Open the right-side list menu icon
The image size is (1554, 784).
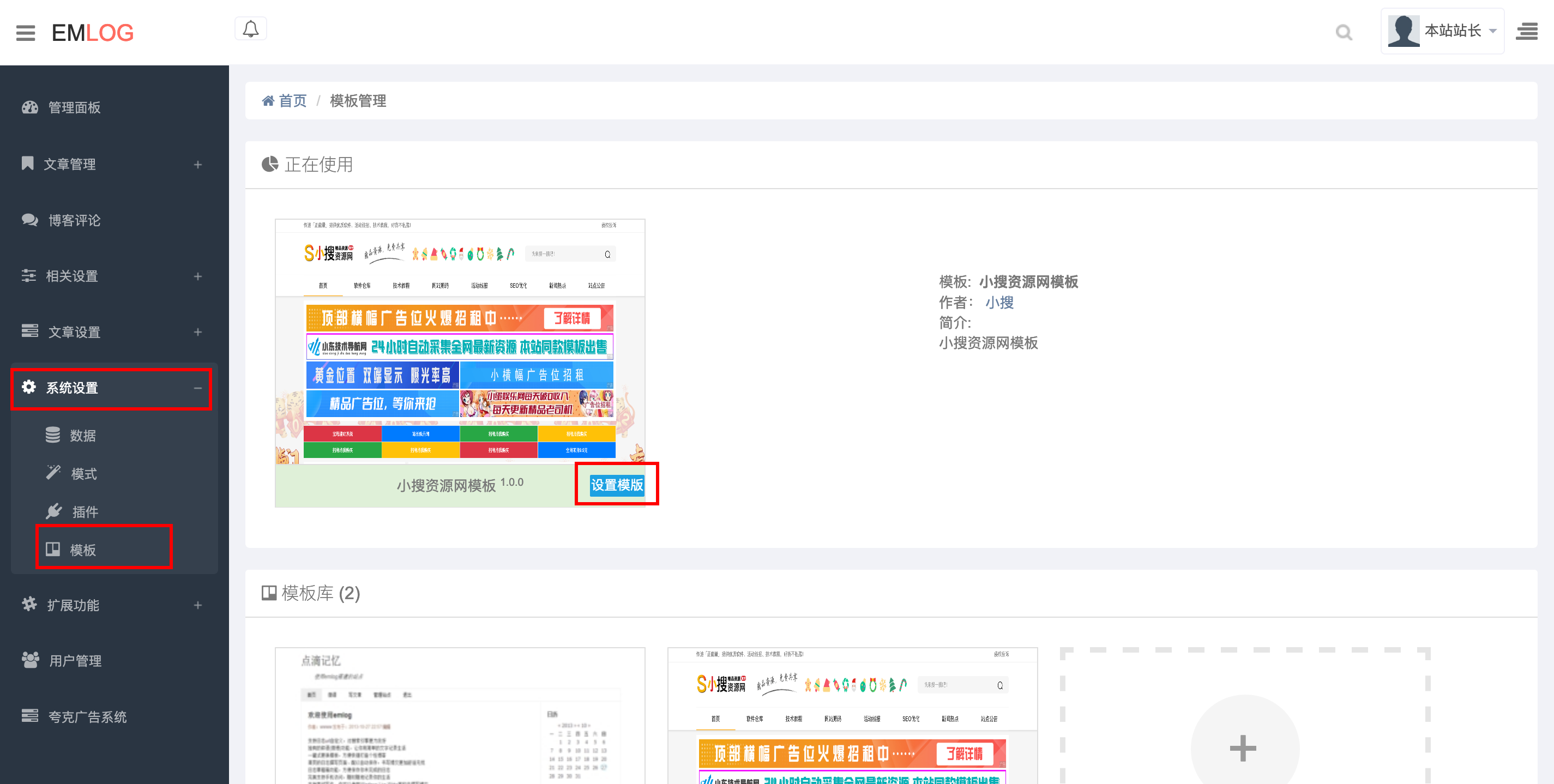[1527, 32]
